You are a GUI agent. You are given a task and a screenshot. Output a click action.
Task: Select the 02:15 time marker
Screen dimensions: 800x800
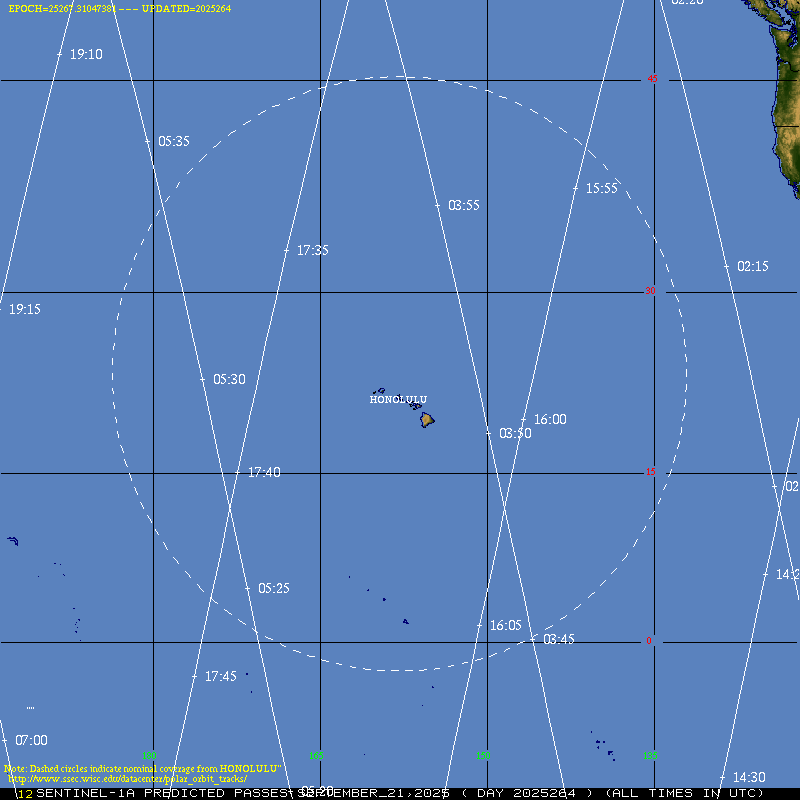point(752,267)
